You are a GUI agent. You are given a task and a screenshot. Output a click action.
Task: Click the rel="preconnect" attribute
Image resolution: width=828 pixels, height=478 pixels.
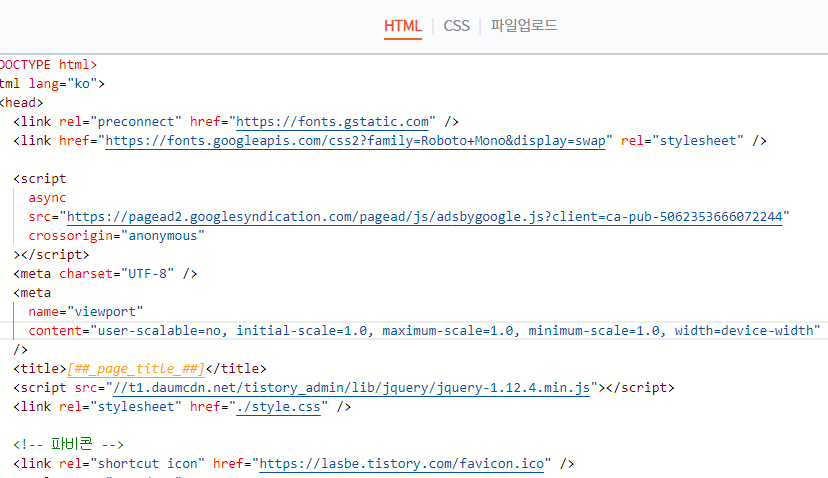120,122
